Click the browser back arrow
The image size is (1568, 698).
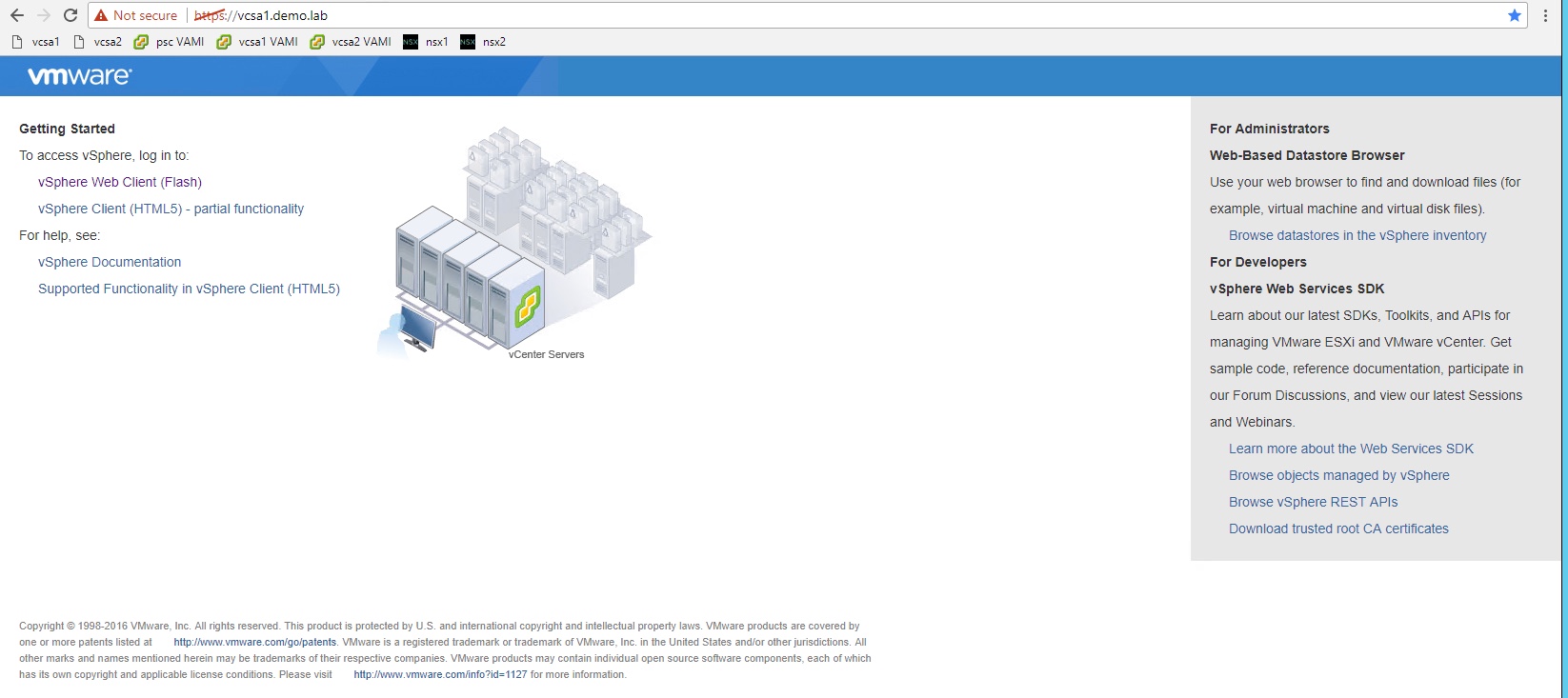16,15
